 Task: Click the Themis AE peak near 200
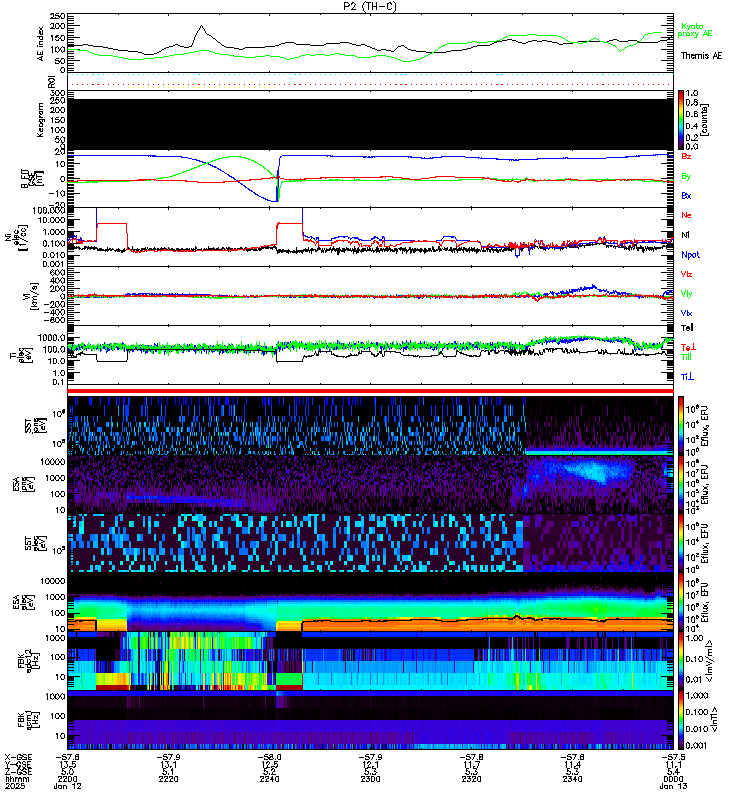point(202,26)
